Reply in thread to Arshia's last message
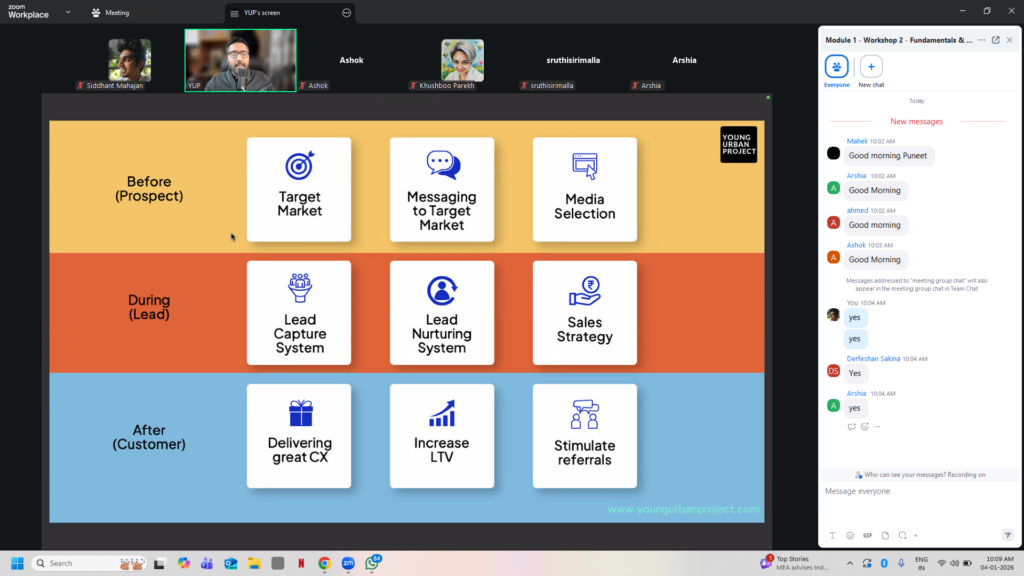The width and height of the screenshot is (1024, 576). coord(851,426)
